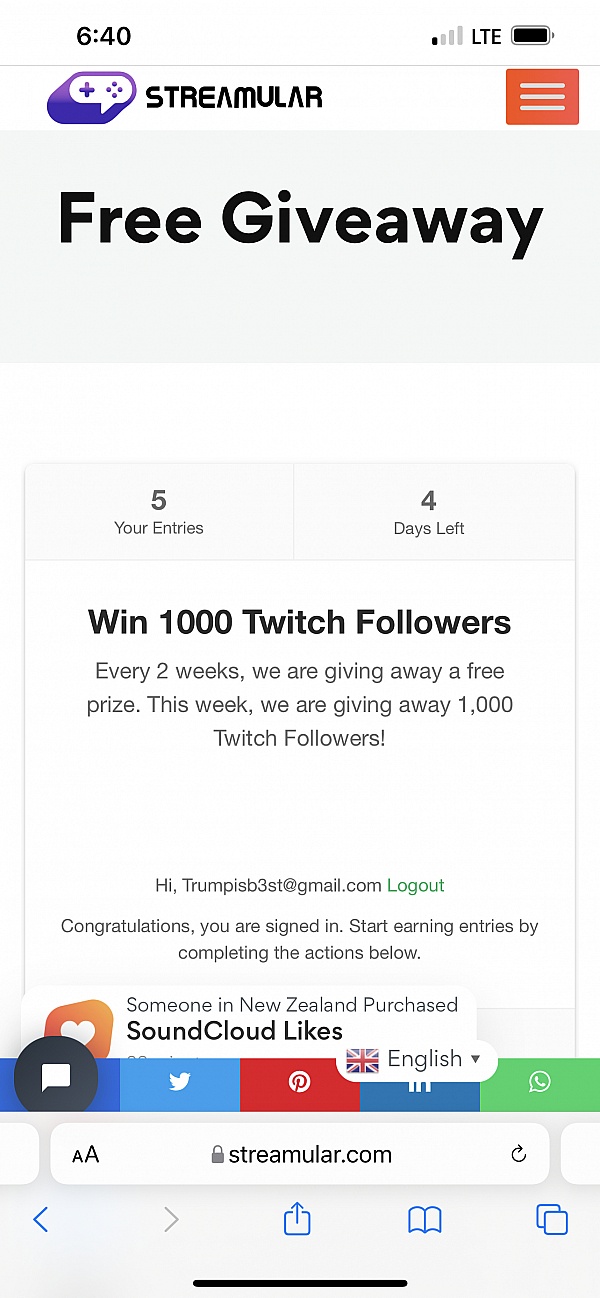This screenshot has height=1298, width=600.
Task: Open Safari bookmarks
Action: [x=425, y=1219]
